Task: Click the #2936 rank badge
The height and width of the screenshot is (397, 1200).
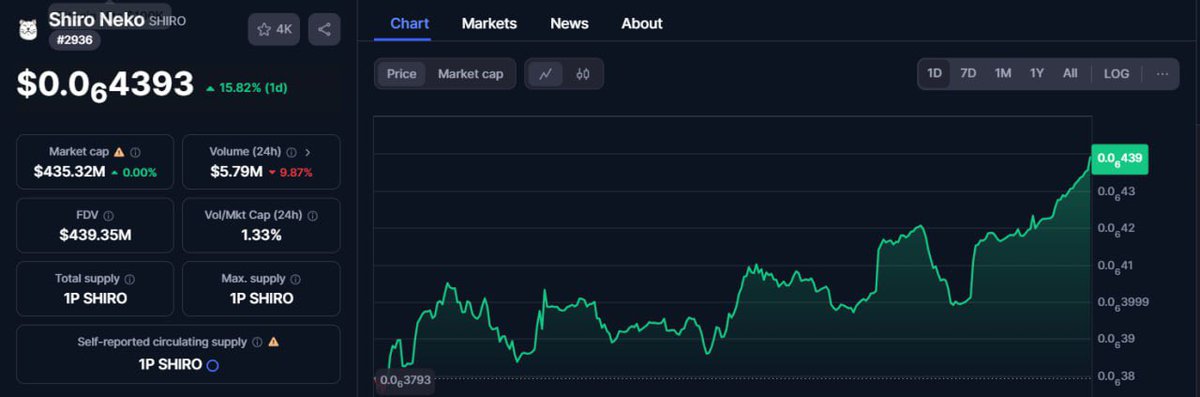Action: (x=74, y=40)
